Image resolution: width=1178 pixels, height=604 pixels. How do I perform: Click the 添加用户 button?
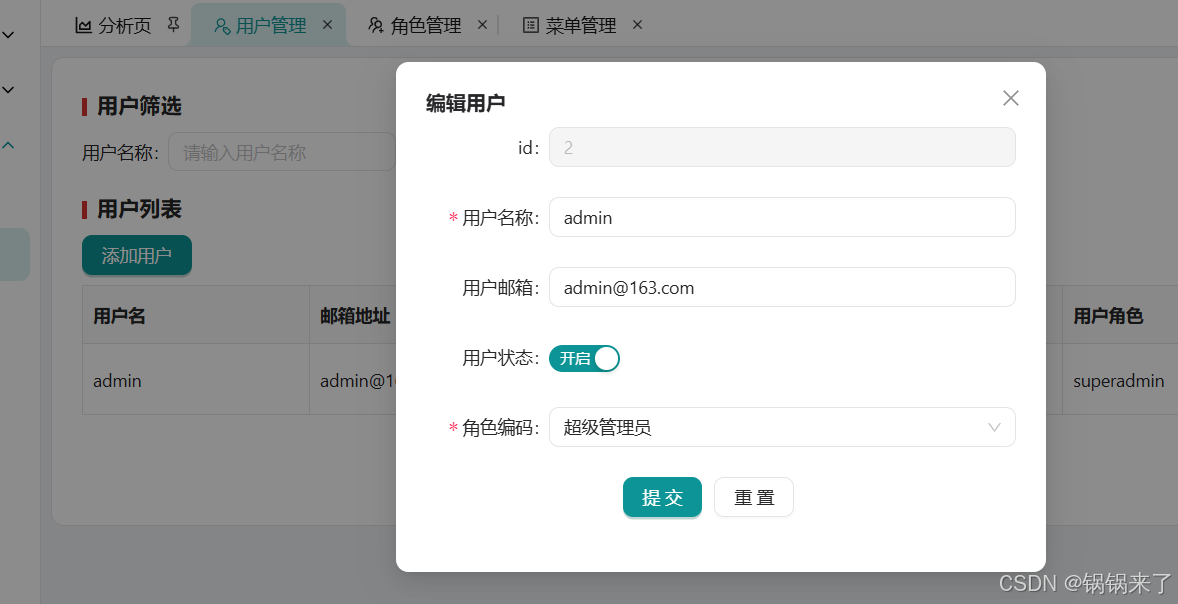click(x=136, y=255)
